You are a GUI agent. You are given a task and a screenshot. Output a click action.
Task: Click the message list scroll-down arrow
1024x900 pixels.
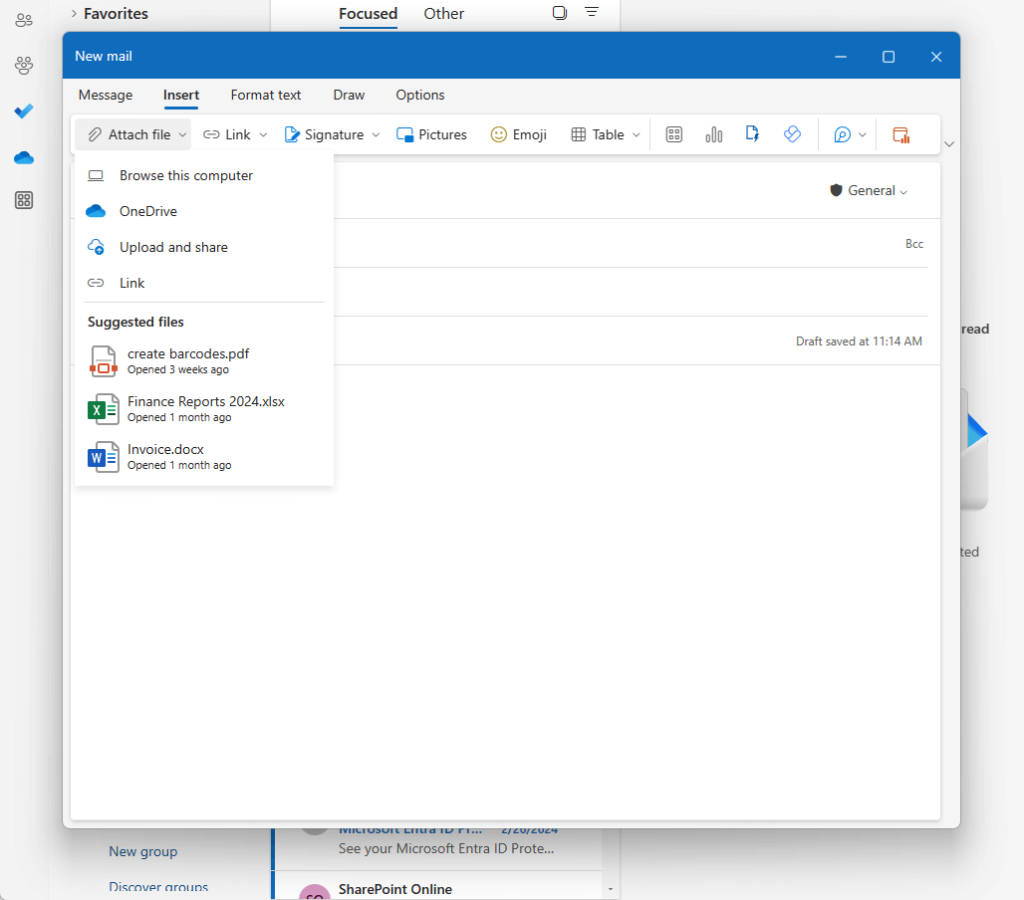point(611,889)
